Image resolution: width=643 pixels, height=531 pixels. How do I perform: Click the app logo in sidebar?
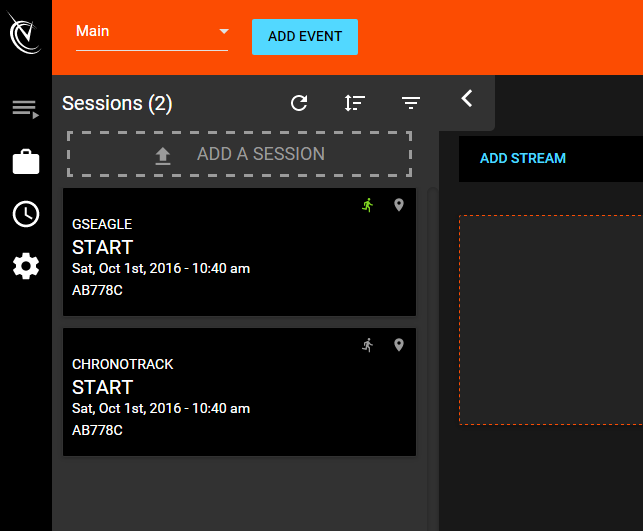click(x=25, y=33)
